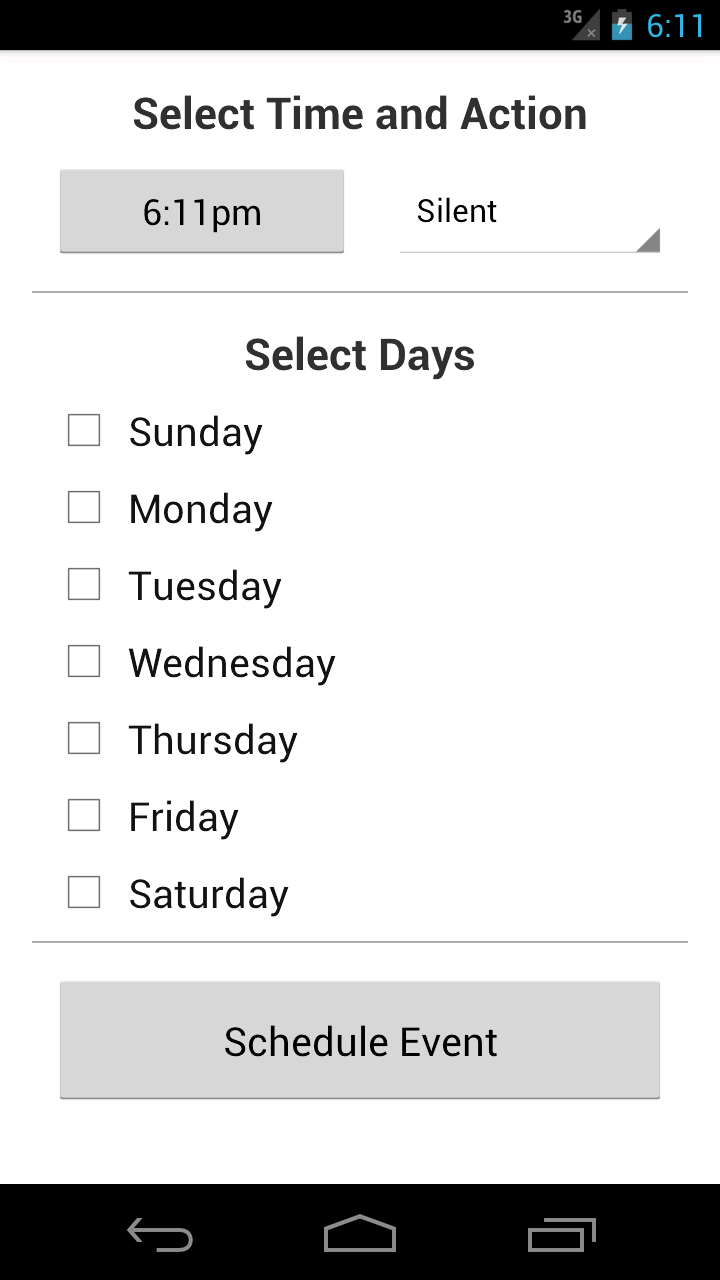Select the Wednesday checkbox
The height and width of the screenshot is (1280, 720).
(84, 662)
